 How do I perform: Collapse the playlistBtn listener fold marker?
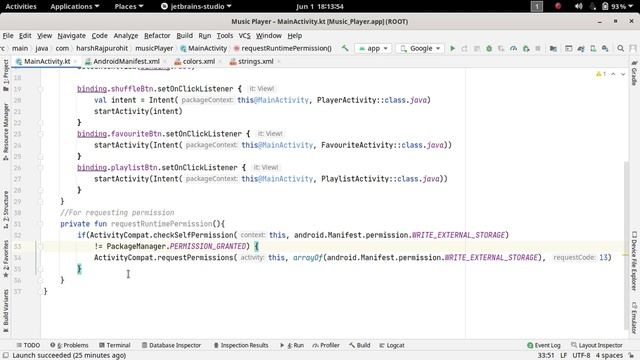click(x=40, y=168)
